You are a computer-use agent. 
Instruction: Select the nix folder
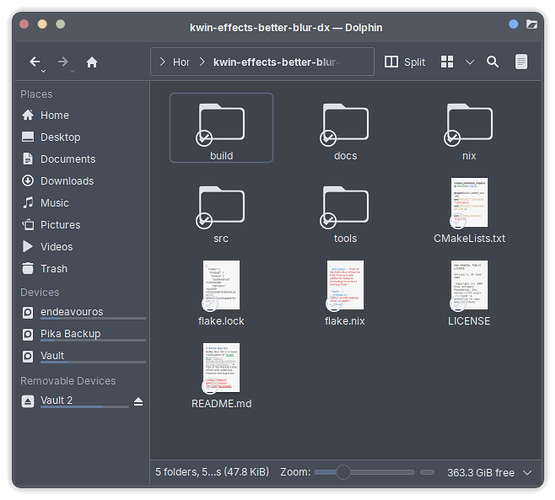469,128
